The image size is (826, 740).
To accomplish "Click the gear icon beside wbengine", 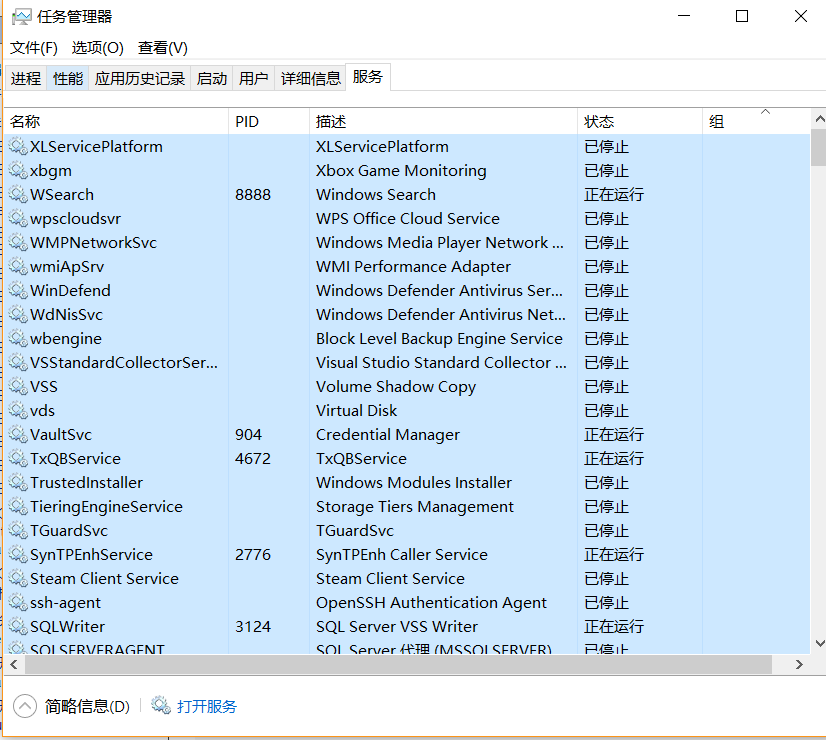I will [18, 338].
